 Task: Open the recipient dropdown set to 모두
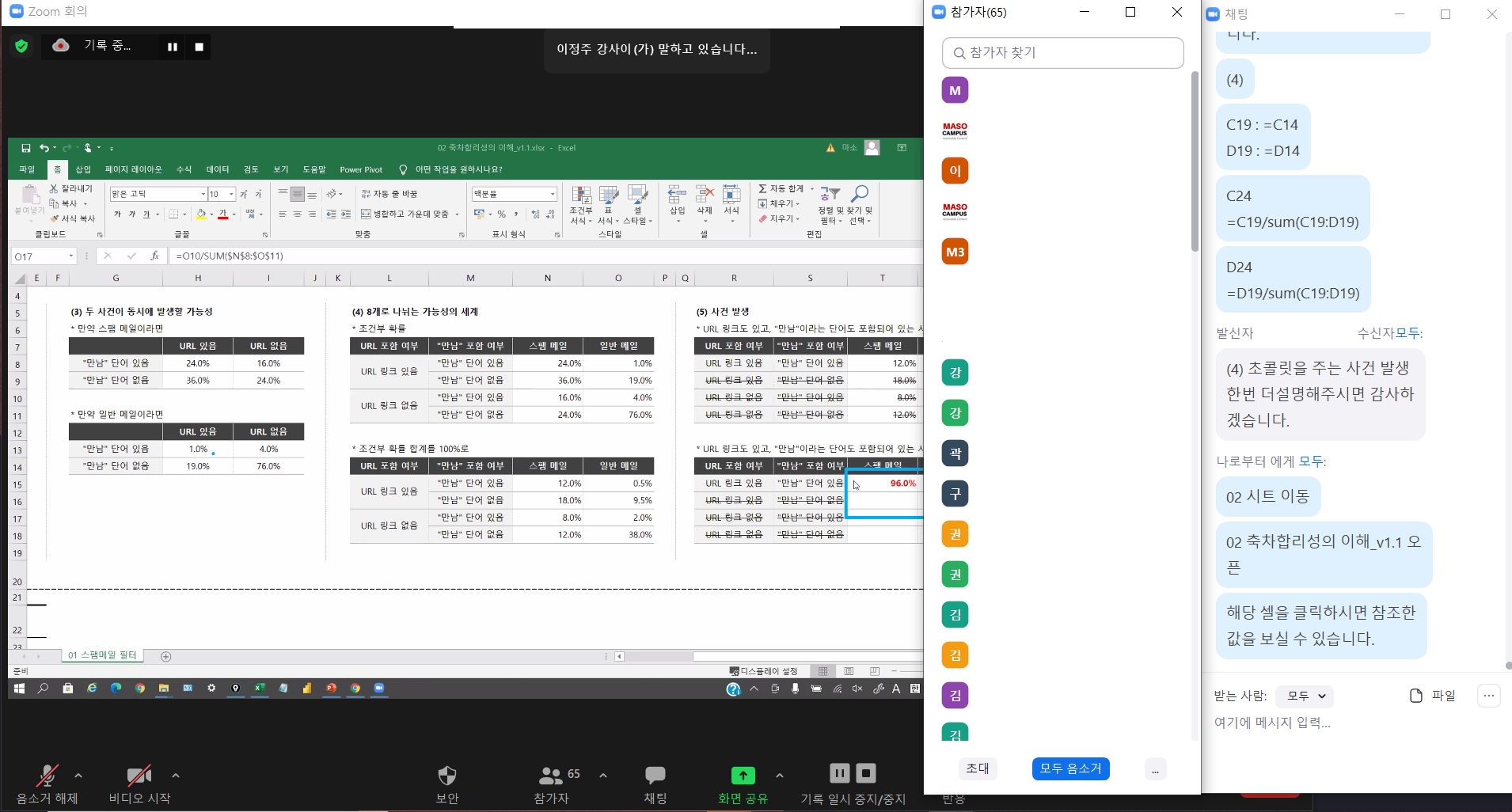pos(1306,696)
